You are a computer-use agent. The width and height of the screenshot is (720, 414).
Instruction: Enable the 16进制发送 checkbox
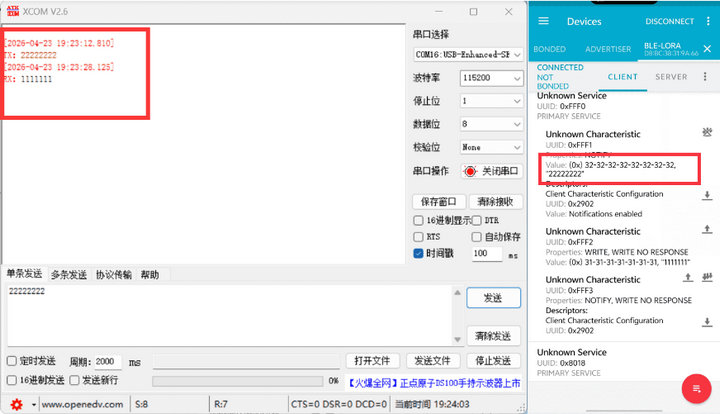coord(12,380)
